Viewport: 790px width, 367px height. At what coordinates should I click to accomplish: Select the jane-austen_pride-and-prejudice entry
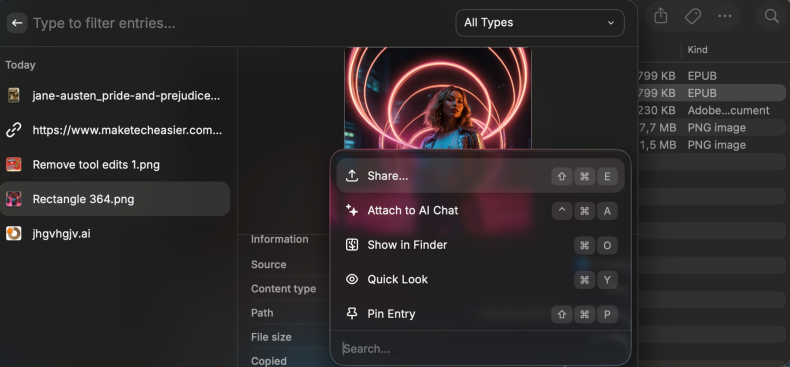tap(115, 95)
